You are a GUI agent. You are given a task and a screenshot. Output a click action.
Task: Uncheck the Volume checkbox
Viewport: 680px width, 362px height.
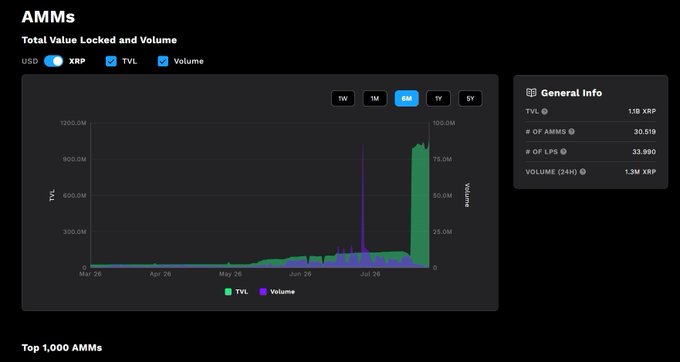pyautogui.click(x=163, y=61)
